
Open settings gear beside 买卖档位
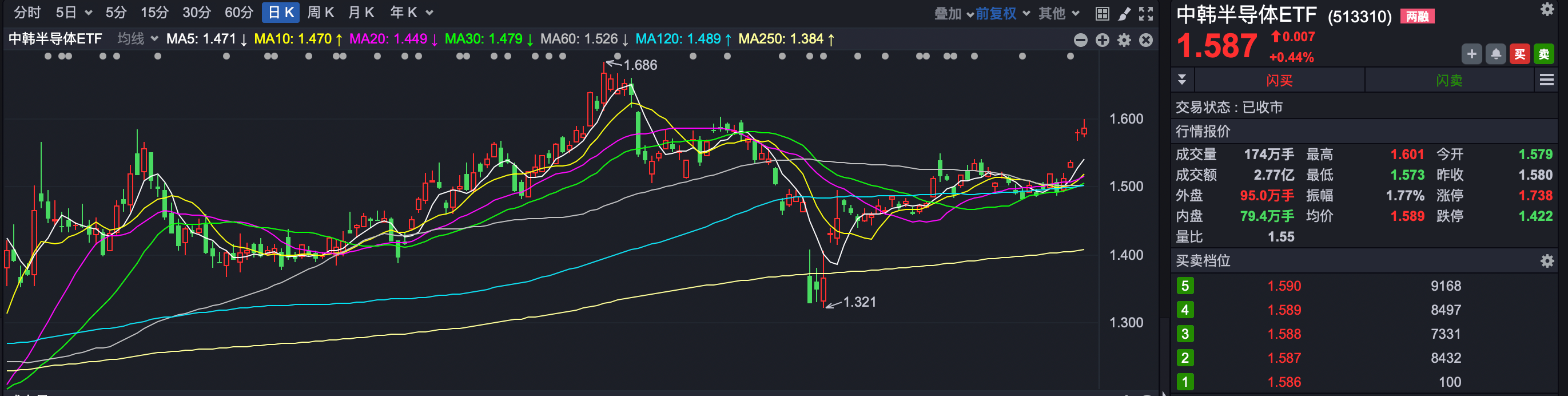[1547, 262]
